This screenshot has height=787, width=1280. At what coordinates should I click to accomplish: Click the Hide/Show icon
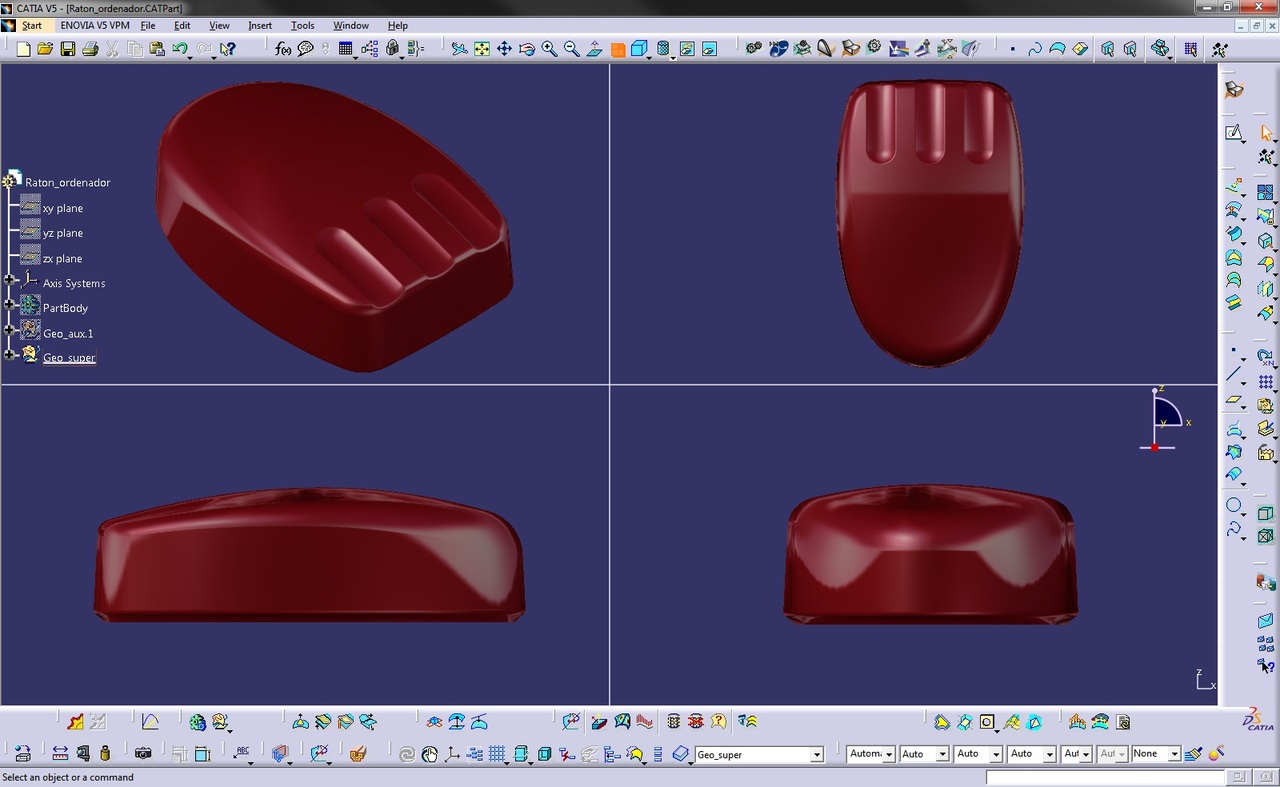[687, 48]
